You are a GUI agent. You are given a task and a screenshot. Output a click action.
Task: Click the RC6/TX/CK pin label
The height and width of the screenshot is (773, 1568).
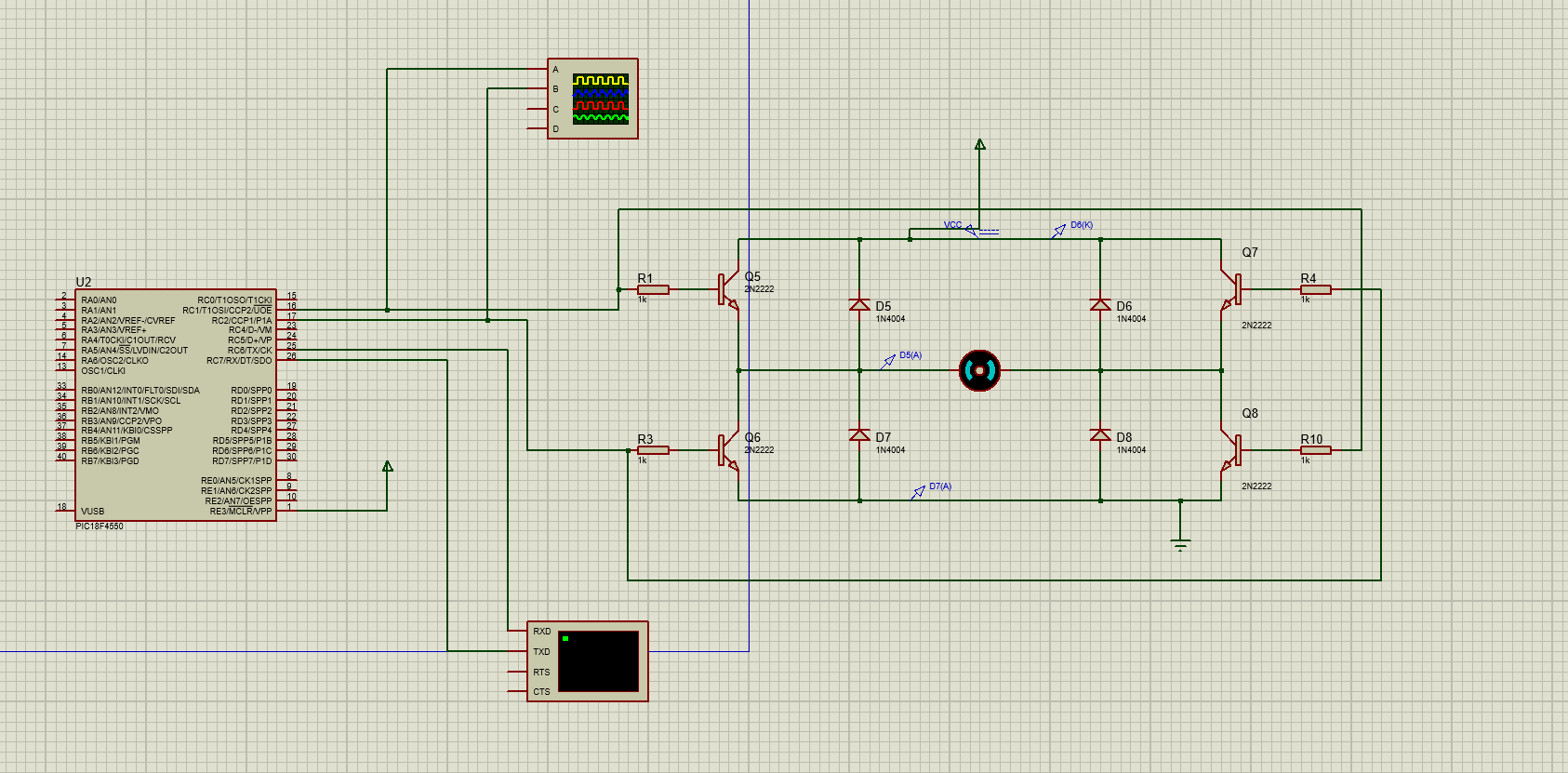point(249,351)
